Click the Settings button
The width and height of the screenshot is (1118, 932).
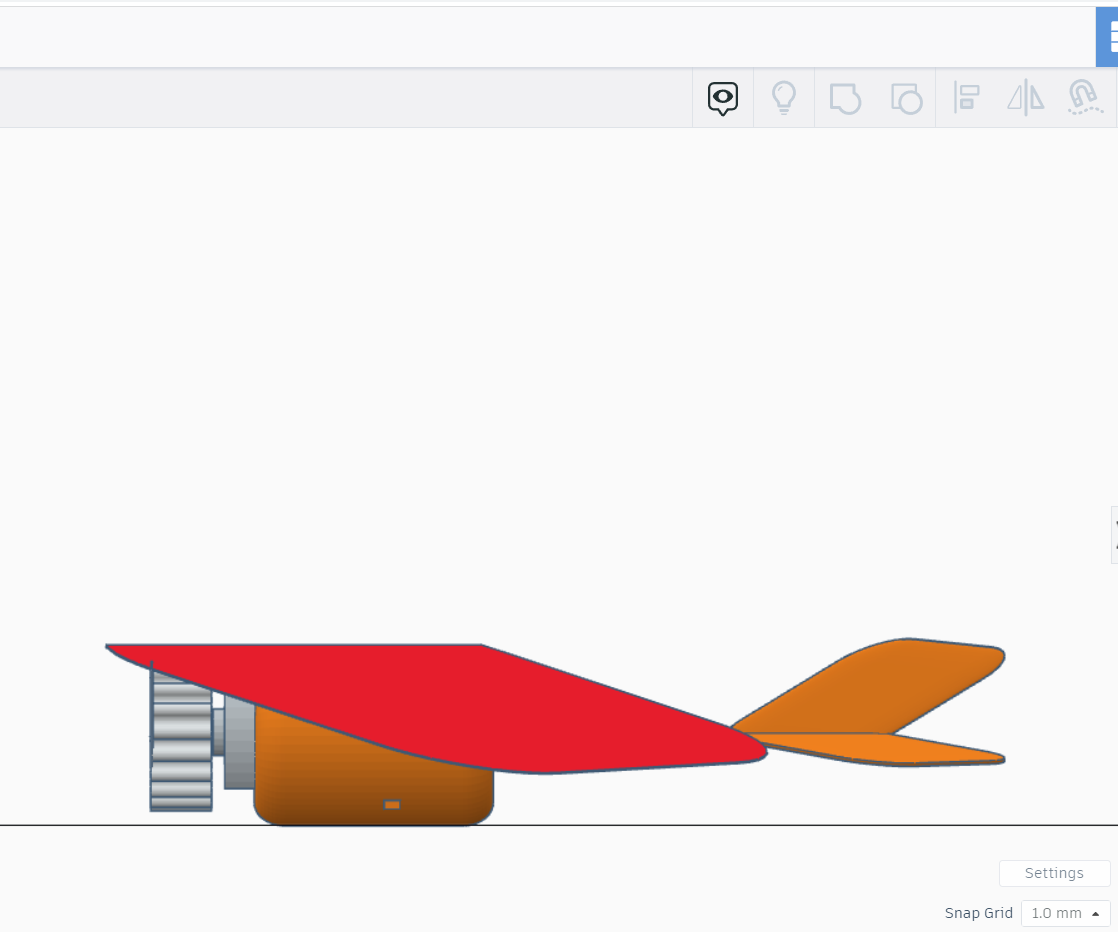point(1054,873)
